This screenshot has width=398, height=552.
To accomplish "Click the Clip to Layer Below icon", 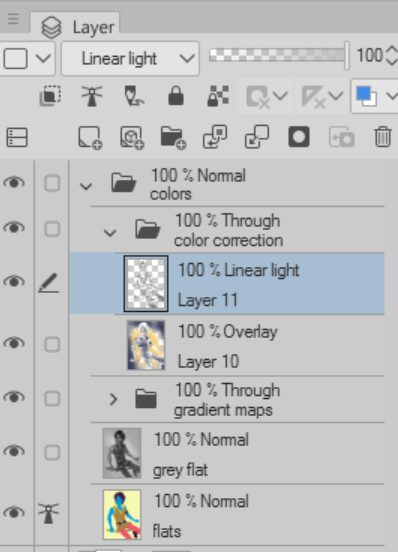I will point(50,96).
